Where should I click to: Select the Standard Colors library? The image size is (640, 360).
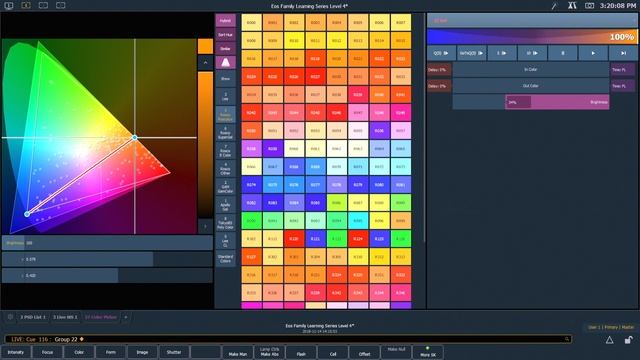225,259
